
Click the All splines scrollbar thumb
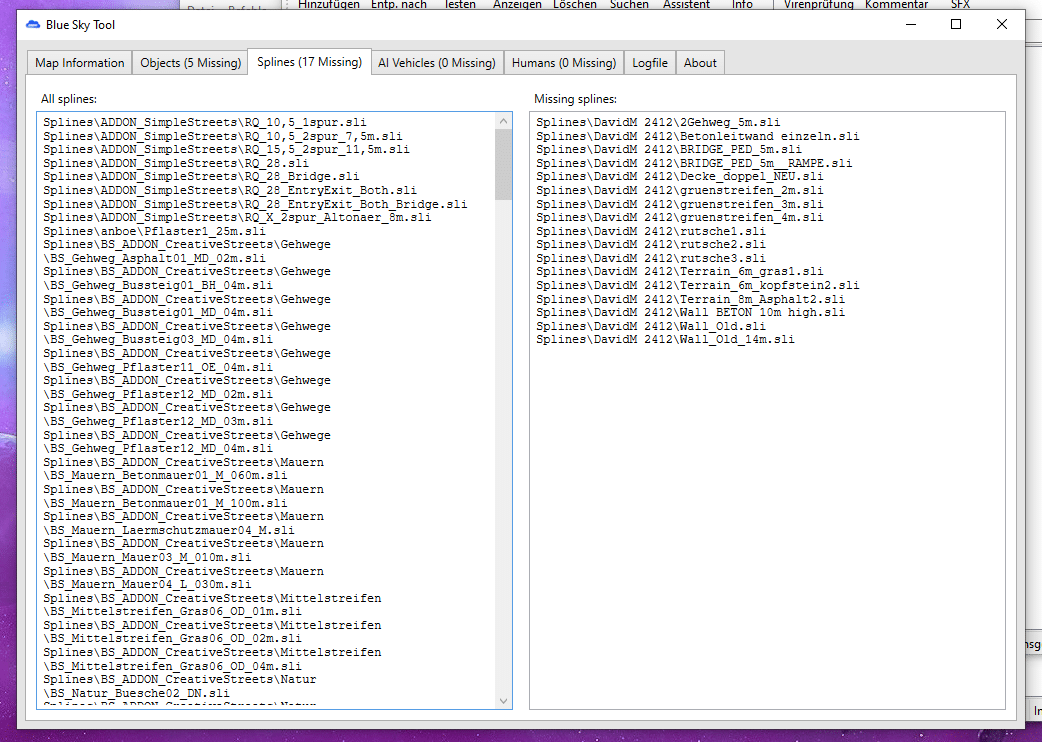504,165
